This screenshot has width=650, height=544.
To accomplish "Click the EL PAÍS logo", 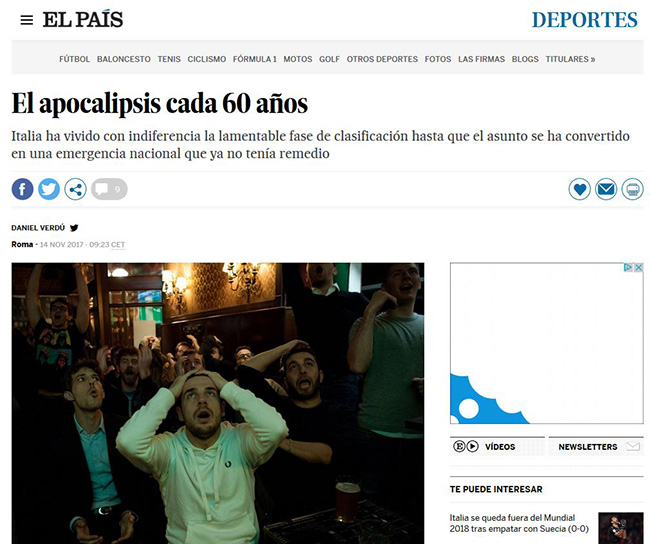I will pos(83,19).
